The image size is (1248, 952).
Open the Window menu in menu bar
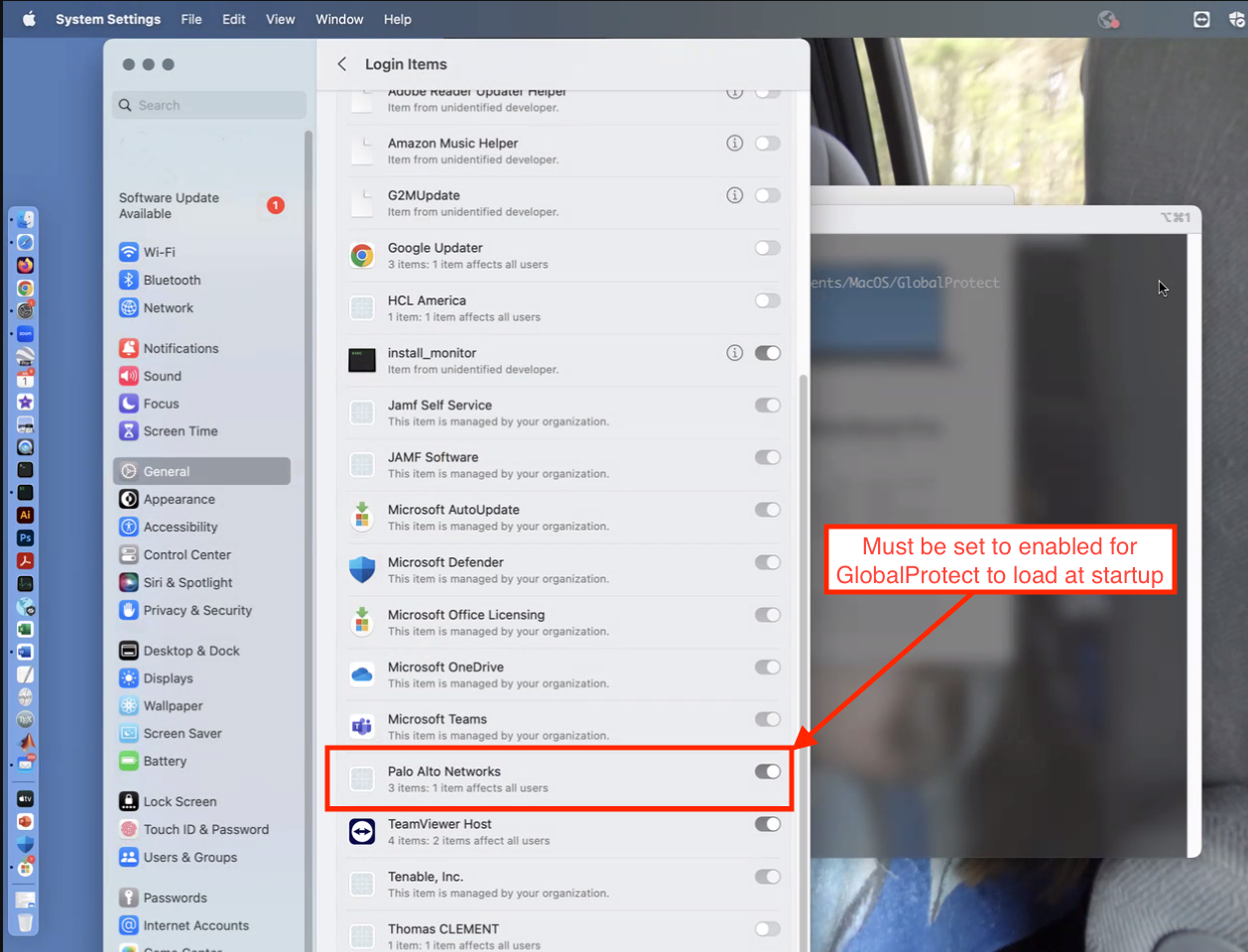[339, 19]
